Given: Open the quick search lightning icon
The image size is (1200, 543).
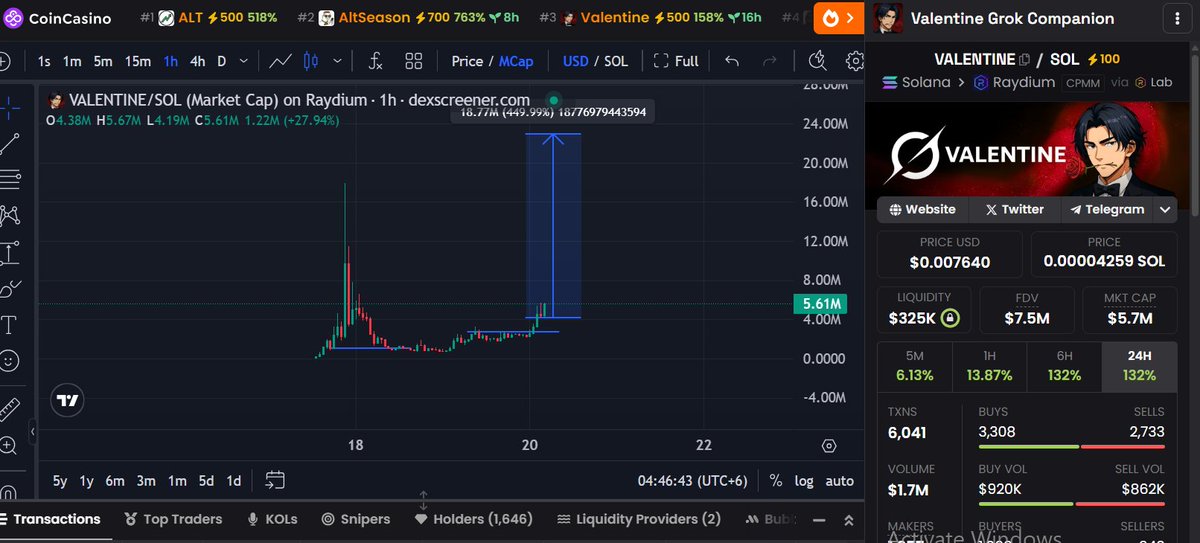Looking at the screenshot, I should click(817, 61).
